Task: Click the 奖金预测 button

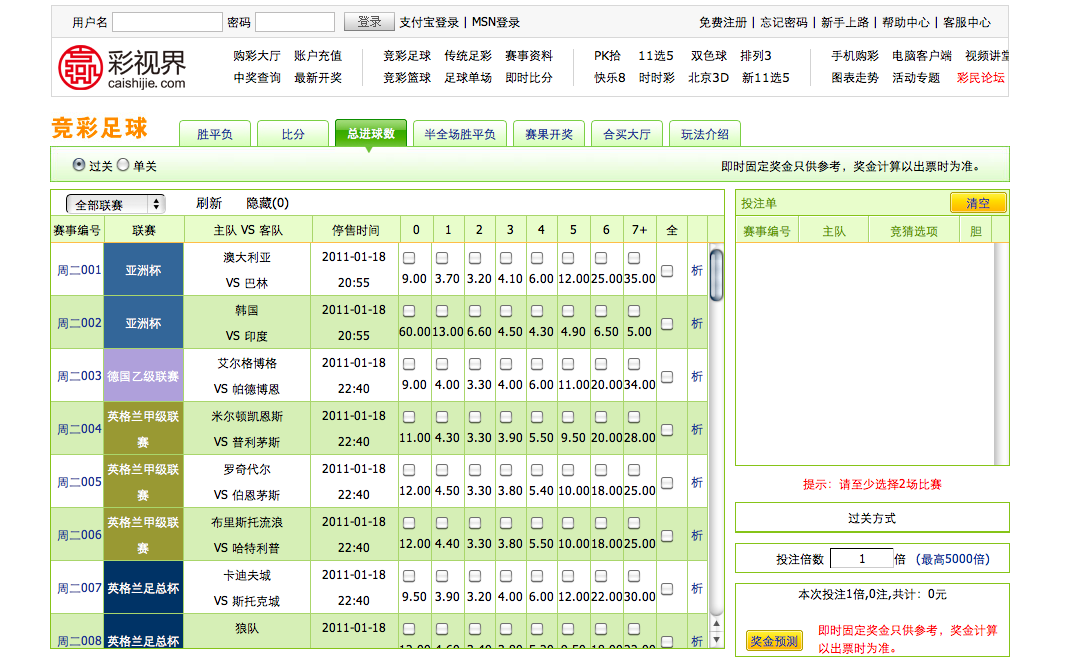Action: click(x=773, y=641)
